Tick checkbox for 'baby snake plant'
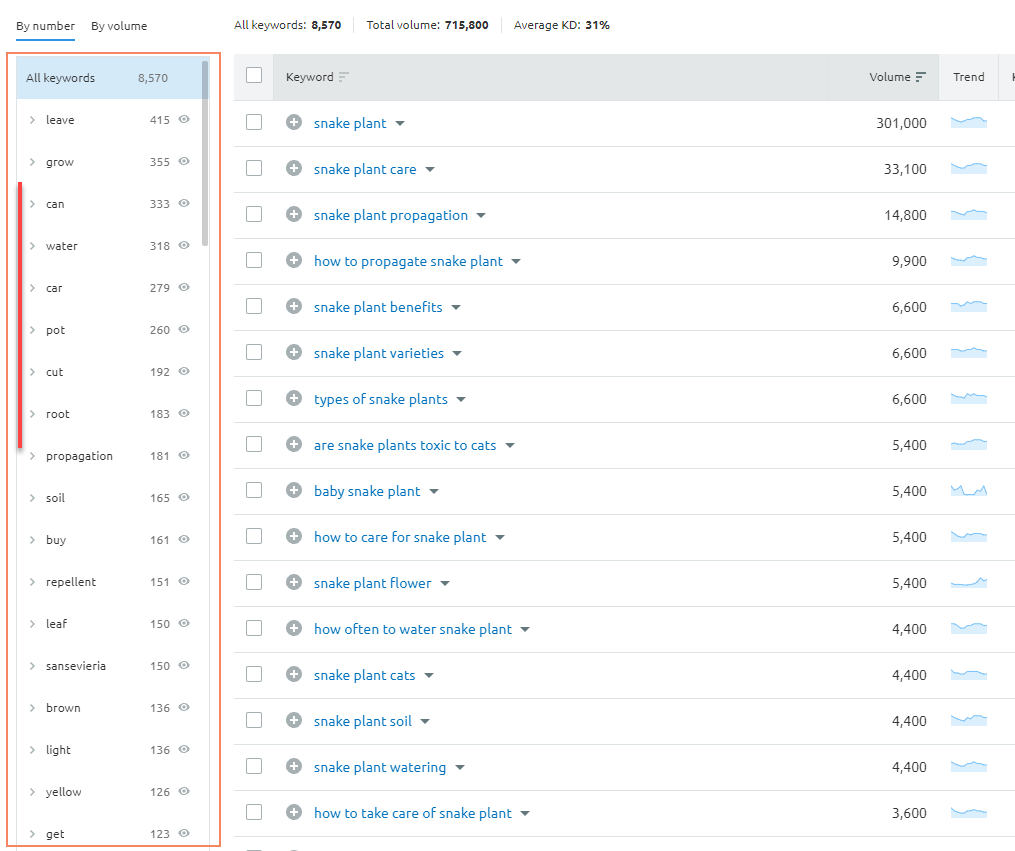The width and height of the screenshot is (1015, 851). coord(254,490)
